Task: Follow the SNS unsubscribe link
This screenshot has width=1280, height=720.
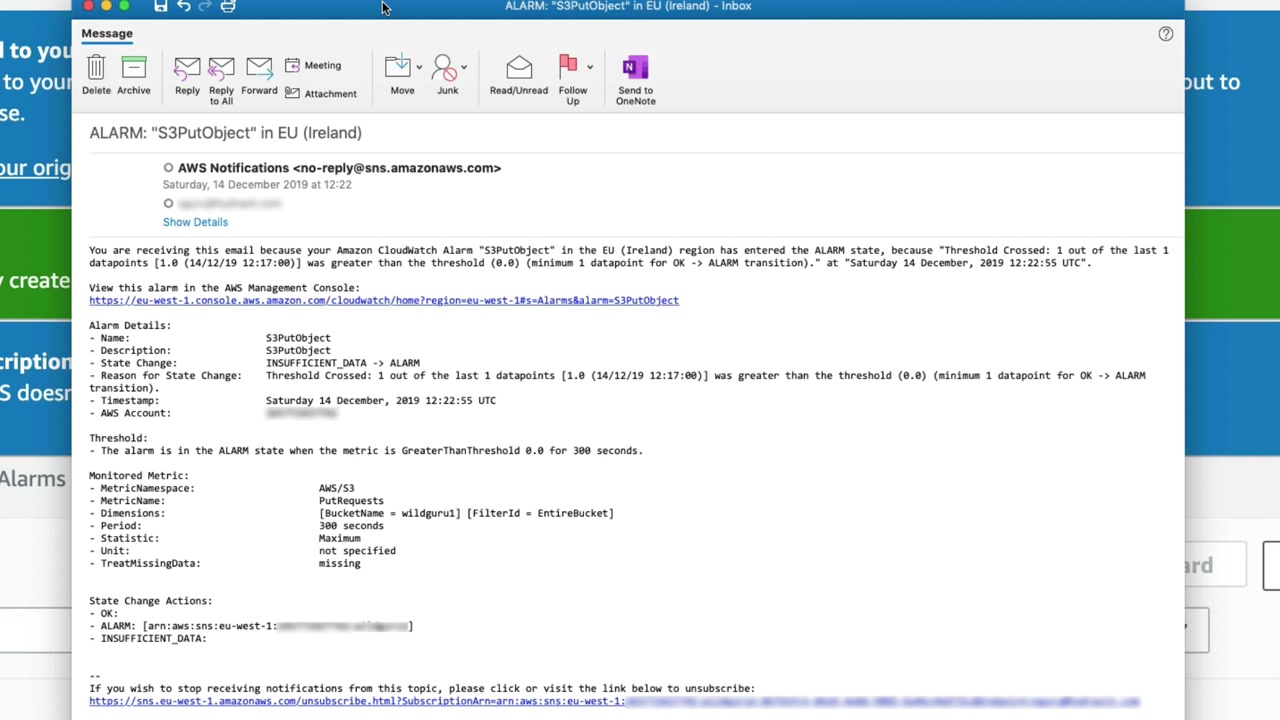Action: (x=614, y=701)
